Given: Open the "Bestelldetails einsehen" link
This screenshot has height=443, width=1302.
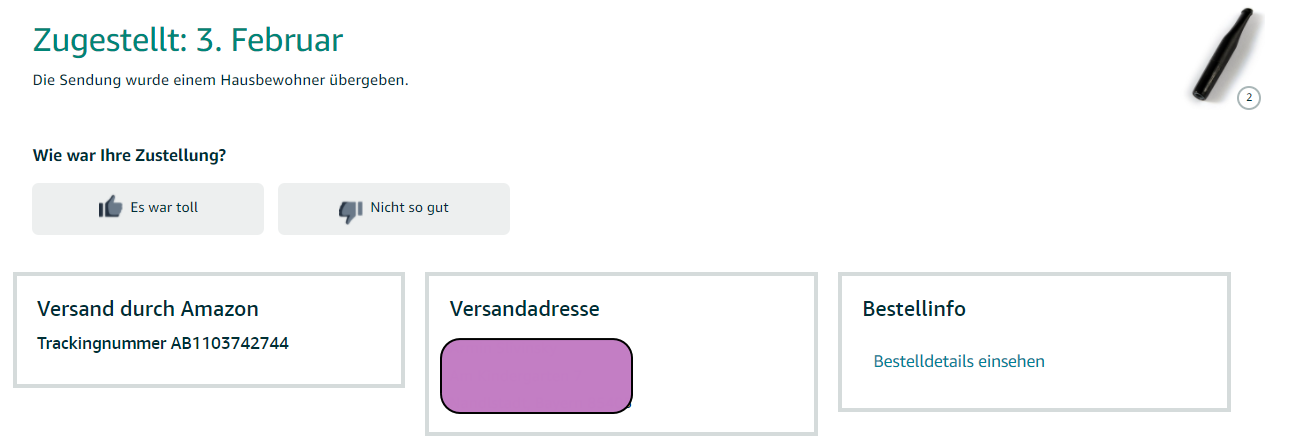Looking at the screenshot, I should [958, 361].
